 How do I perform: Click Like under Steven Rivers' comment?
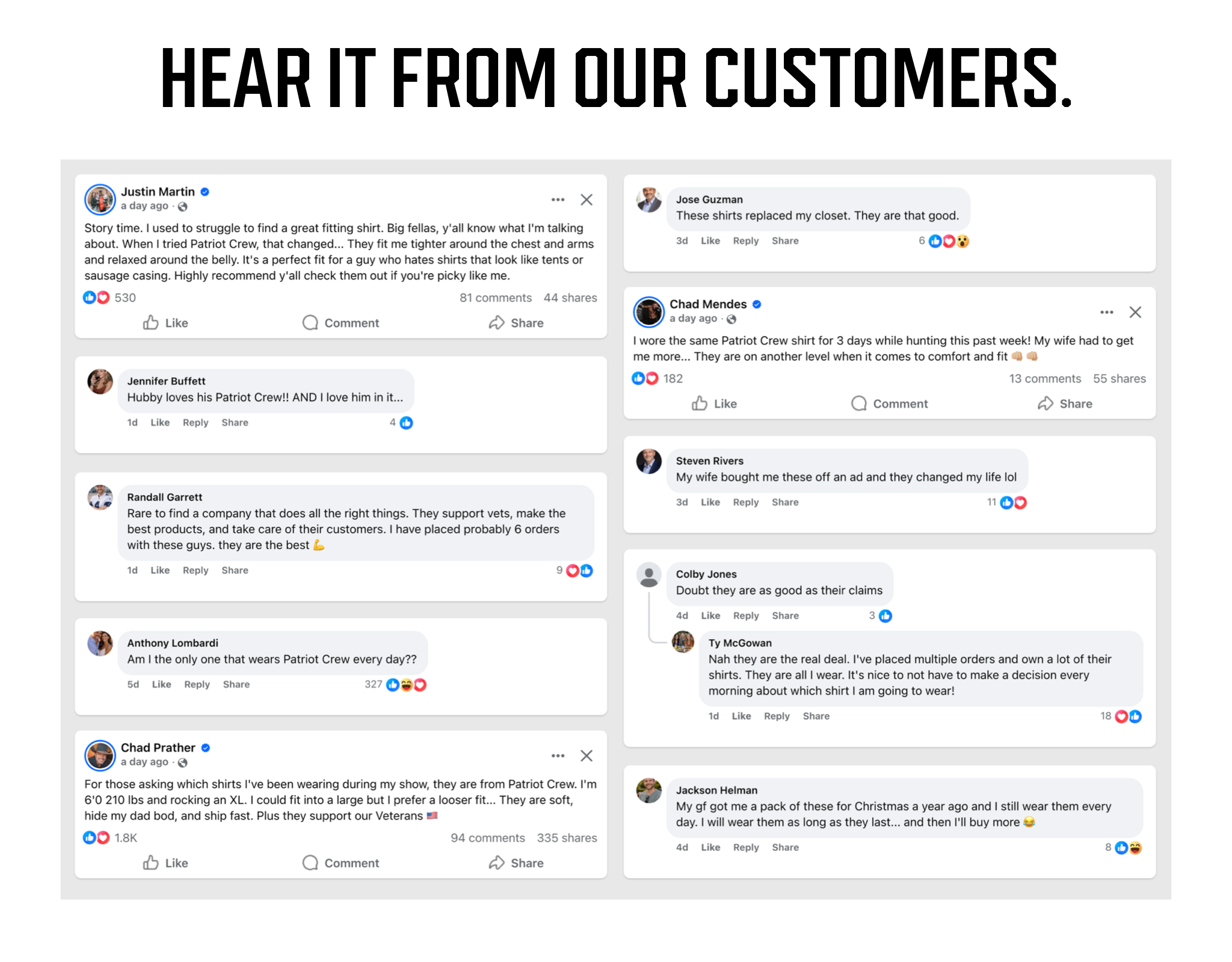[x=710, y=502]
